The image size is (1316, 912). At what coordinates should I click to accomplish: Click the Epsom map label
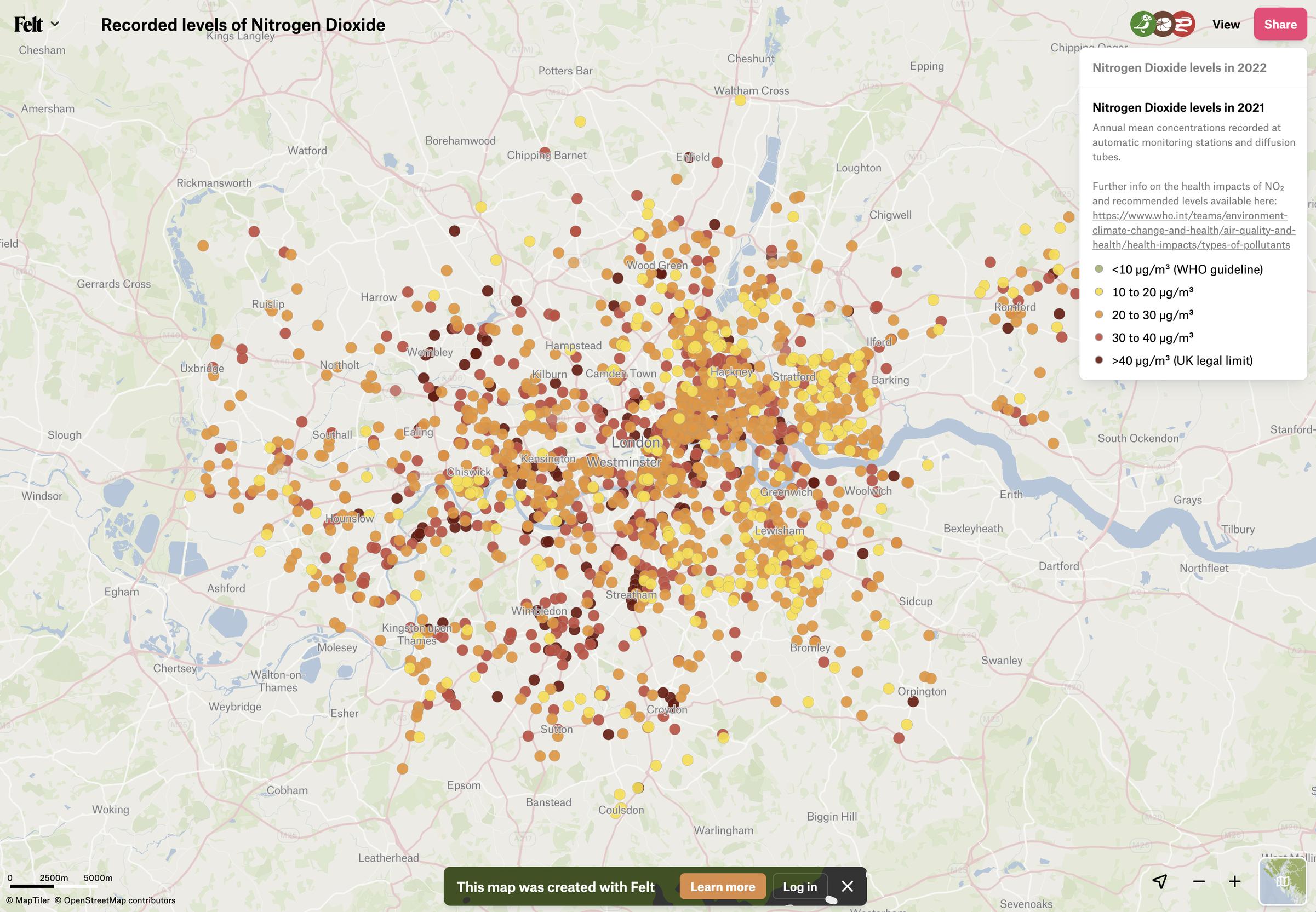click(464, 785)
